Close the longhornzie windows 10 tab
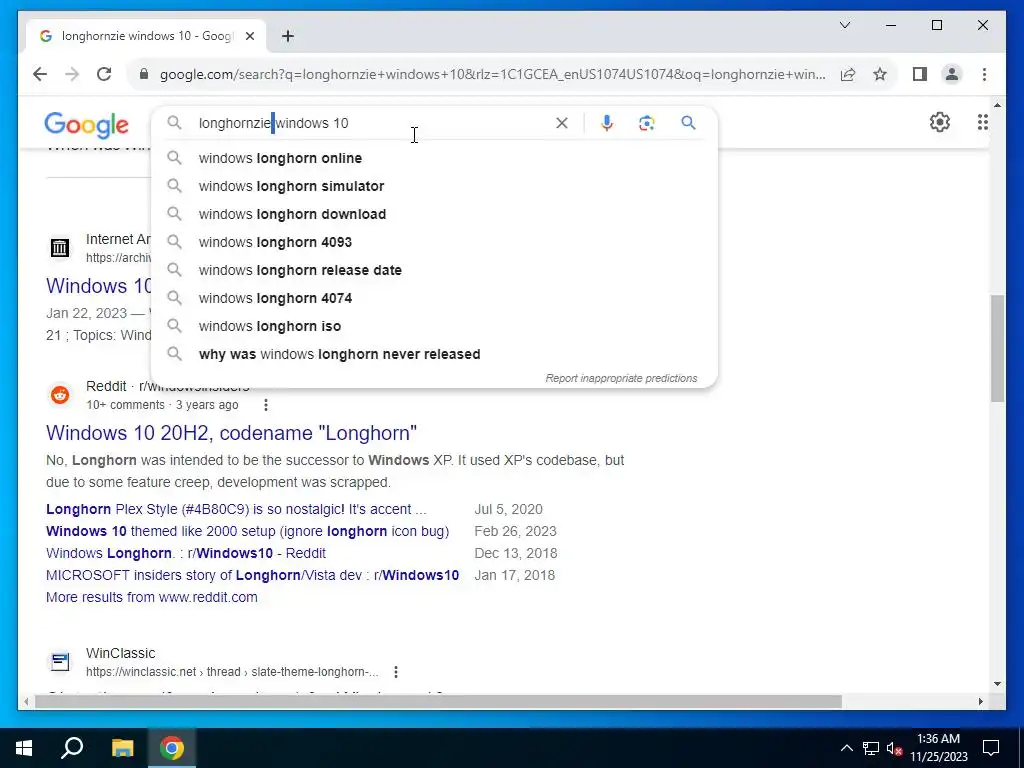 point(249,36)
